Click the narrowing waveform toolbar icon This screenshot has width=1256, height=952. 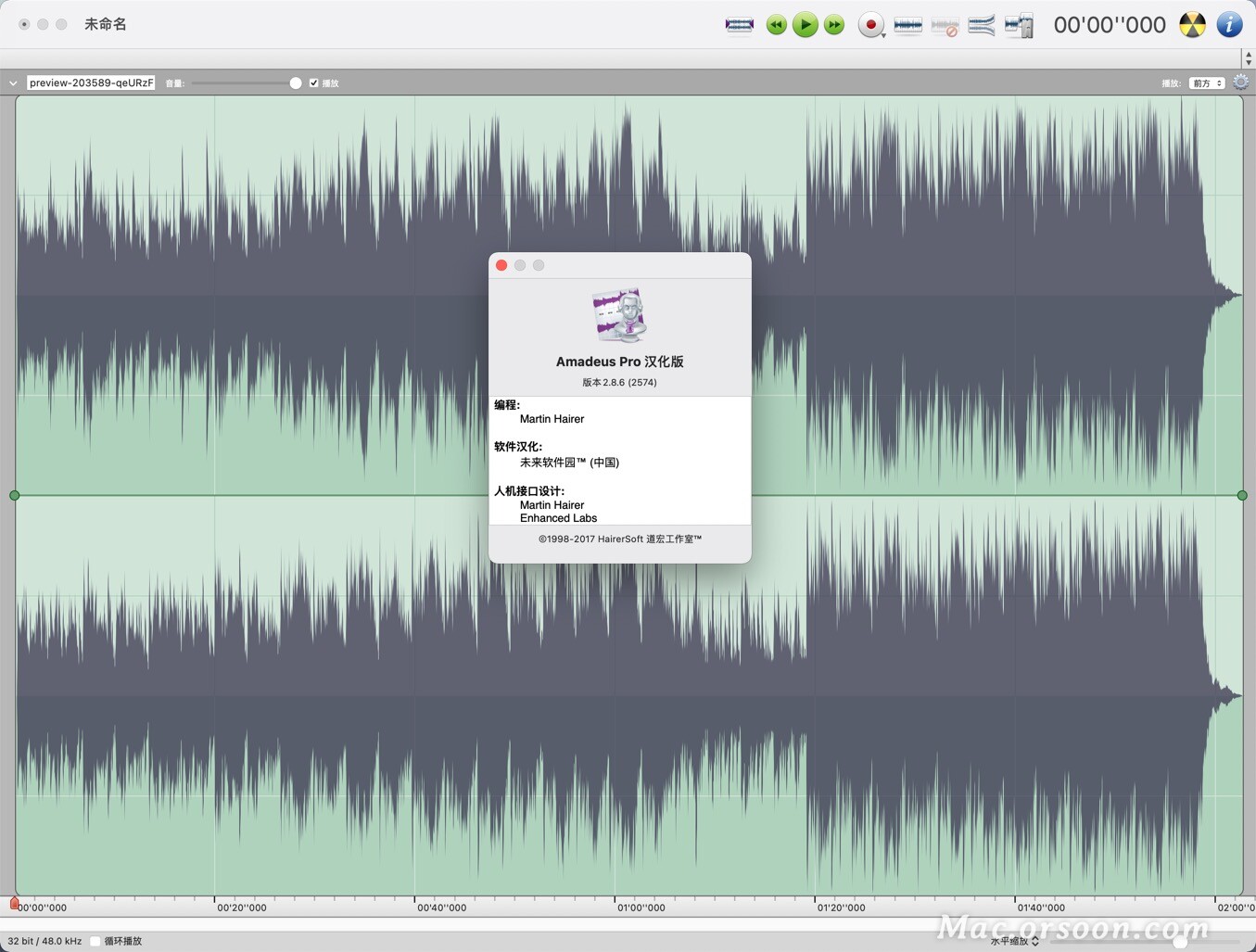point(981,25)
